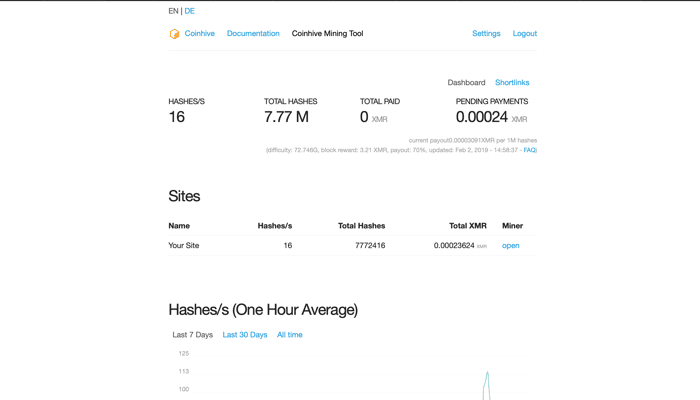Click the 100 chart axis label

click(x=183, y=389)
